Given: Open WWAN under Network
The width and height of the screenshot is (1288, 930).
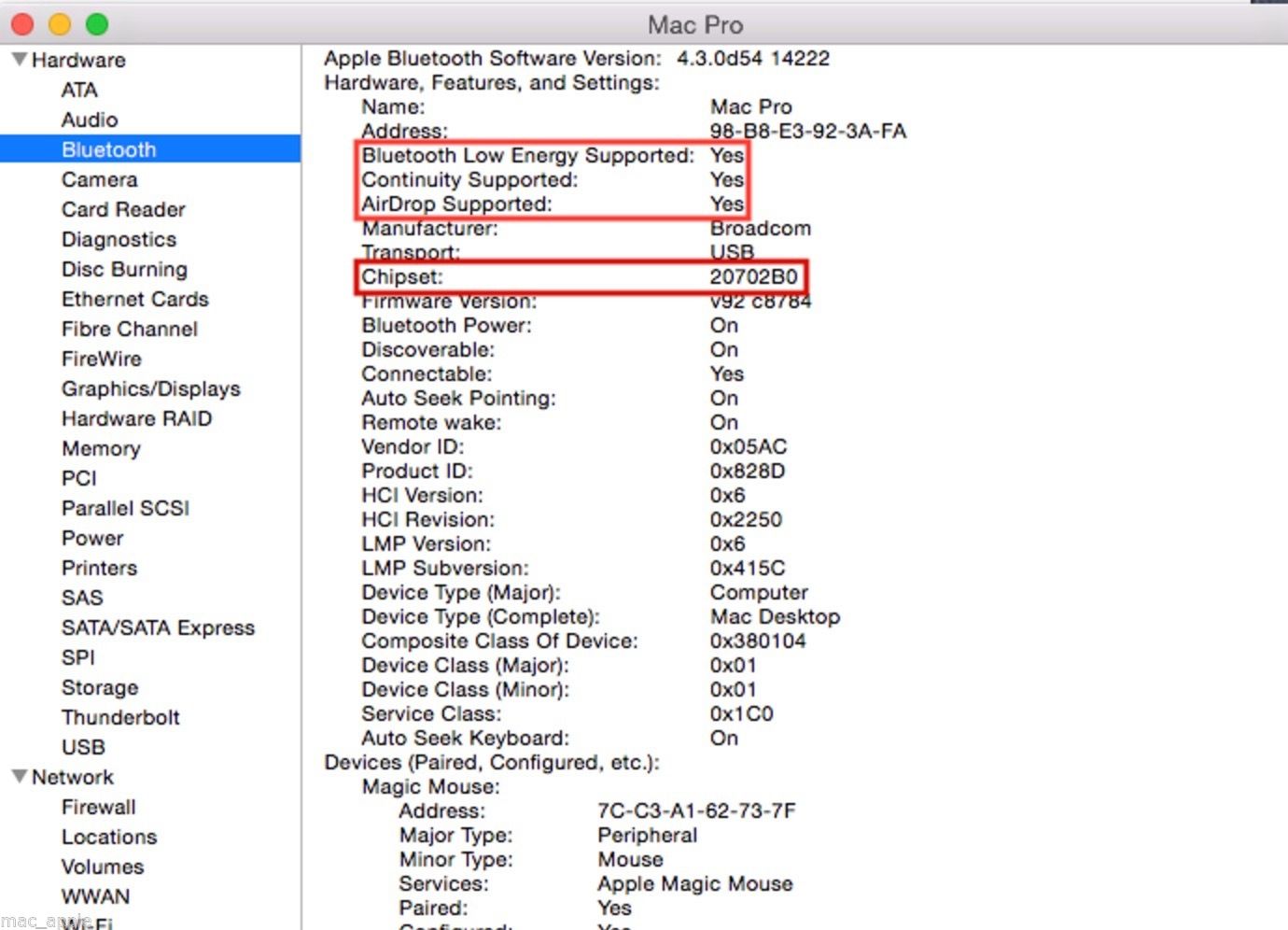Looking at the screenshot, I should pyautogui.click(x=96, y=896).
